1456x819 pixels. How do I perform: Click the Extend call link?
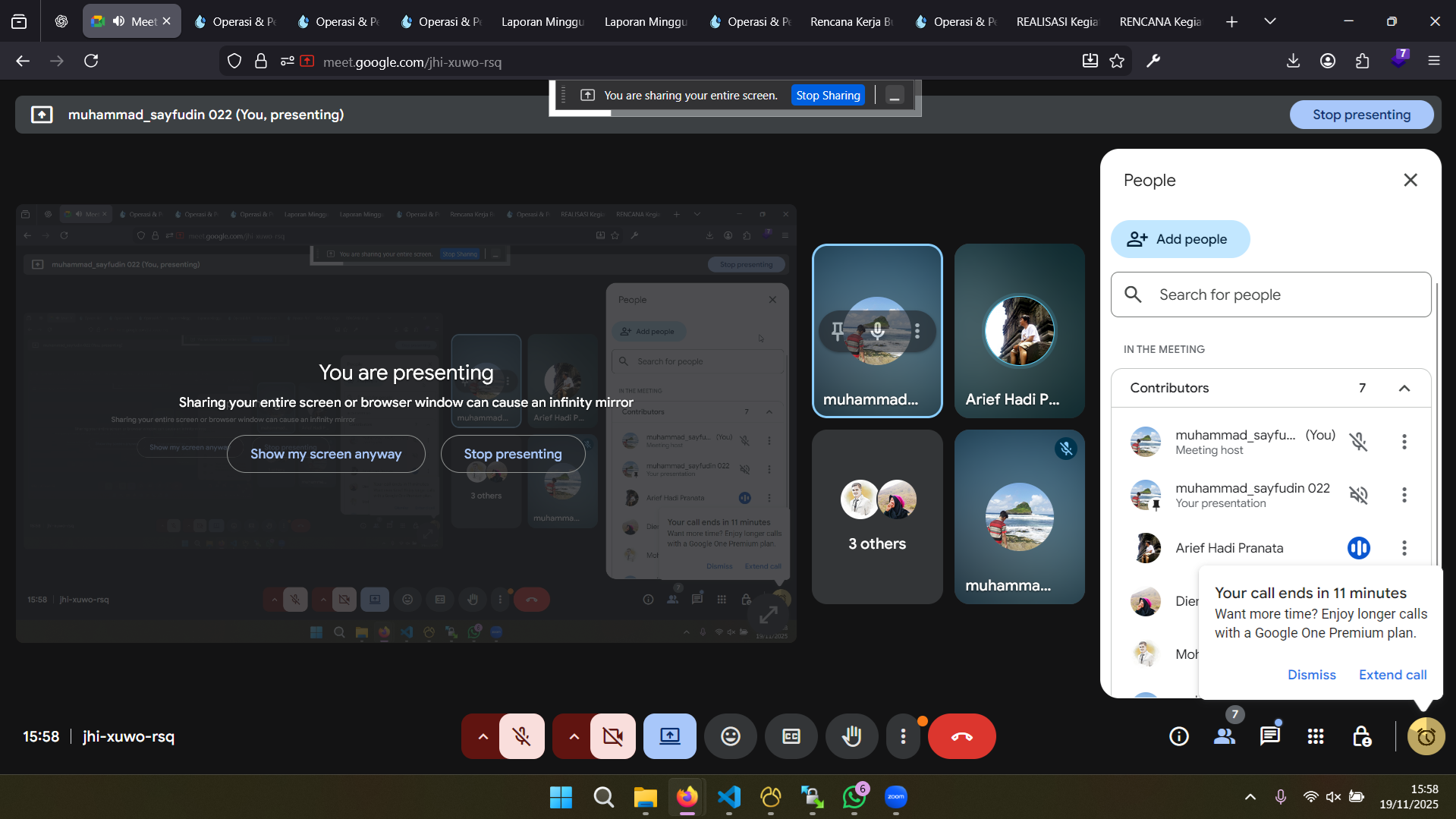[x=1392, y=675]
